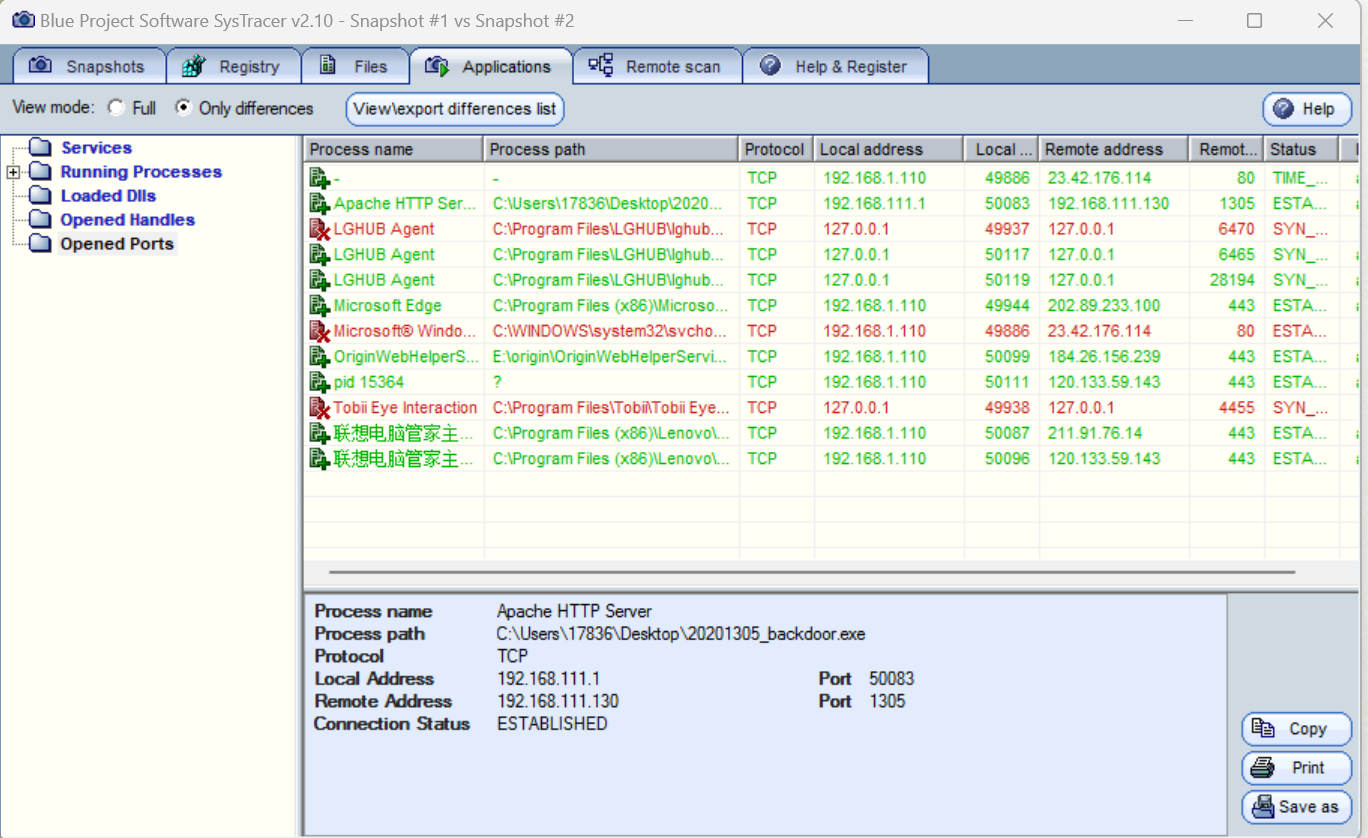Select Only differences view mode radio button
The width and height of the screenshot is (1368, 838).
[184, 108]
